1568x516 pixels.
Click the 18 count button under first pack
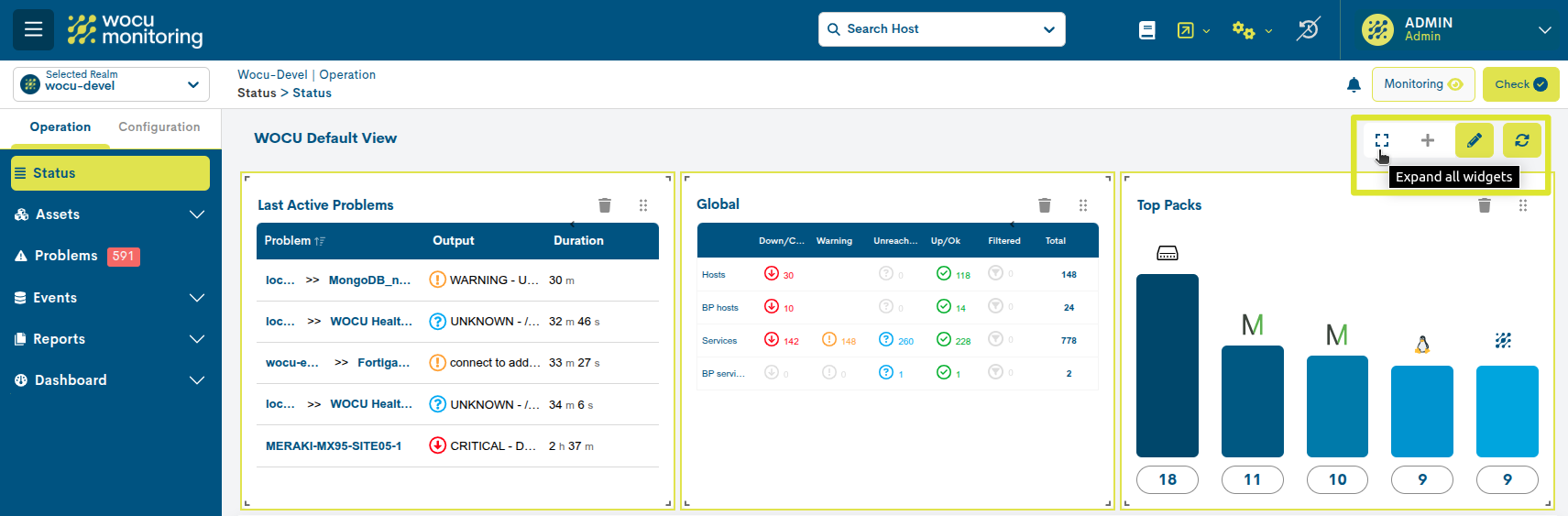point(1167,479)
